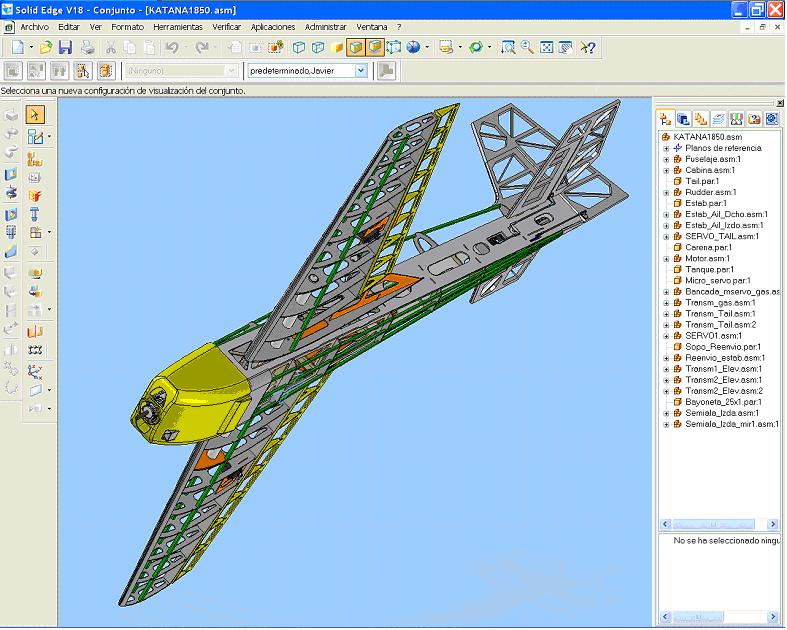This screenshot has height=630, width=787.
Task: Select Tanque.par:1 in the assembly tree
Action: [710, 269]
